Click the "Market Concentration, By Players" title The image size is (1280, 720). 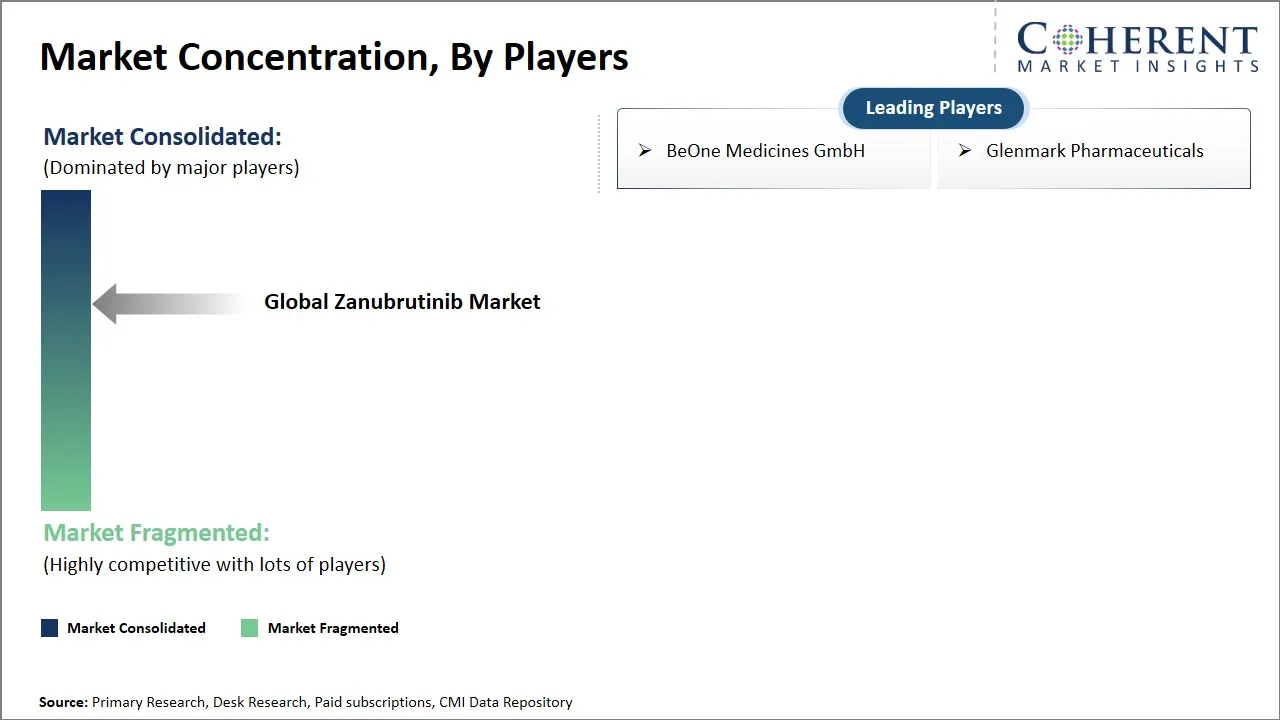coord(334,57)
